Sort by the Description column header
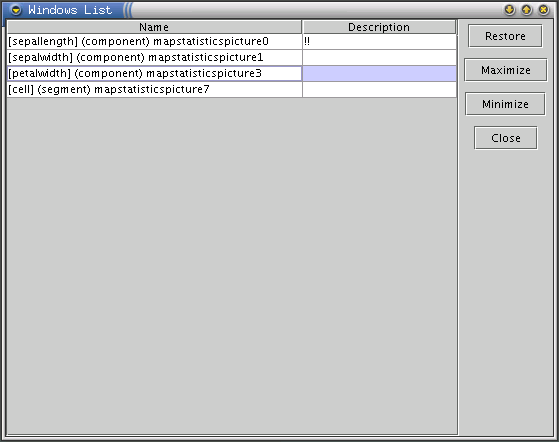559x442 pixels. pyautogui.click(x=379, y=27)
